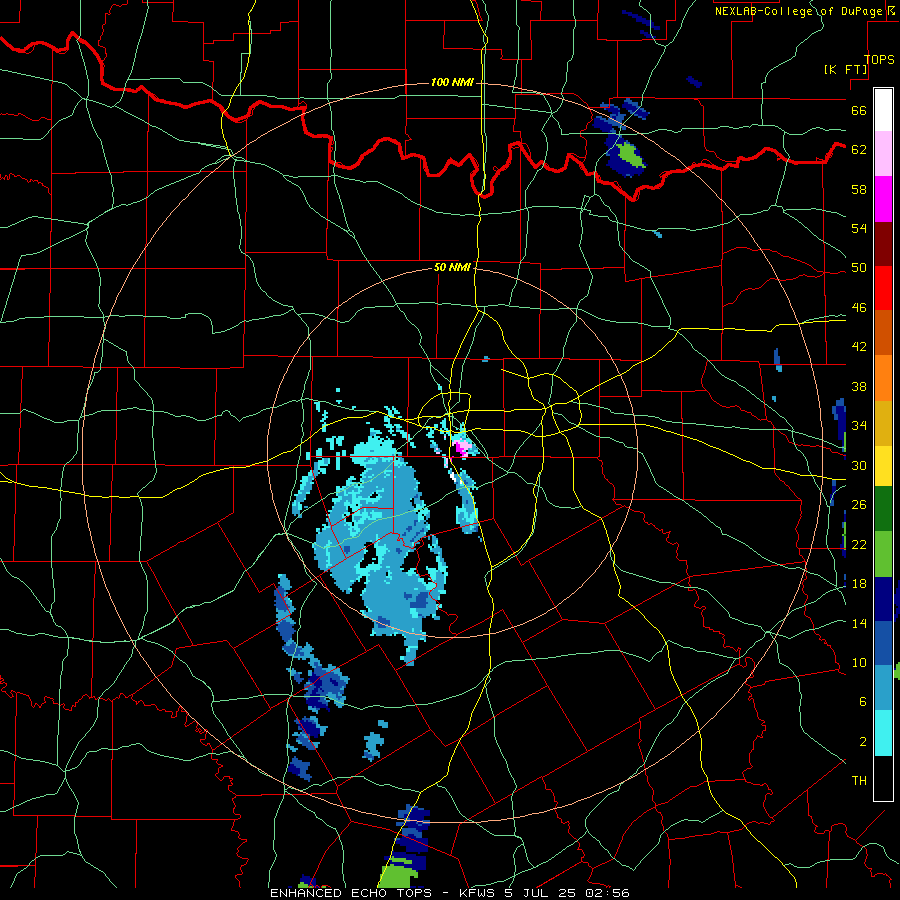The image size is (900, 900).
Task: Click the "14" legend value
Action: click(x=859, y=623)
